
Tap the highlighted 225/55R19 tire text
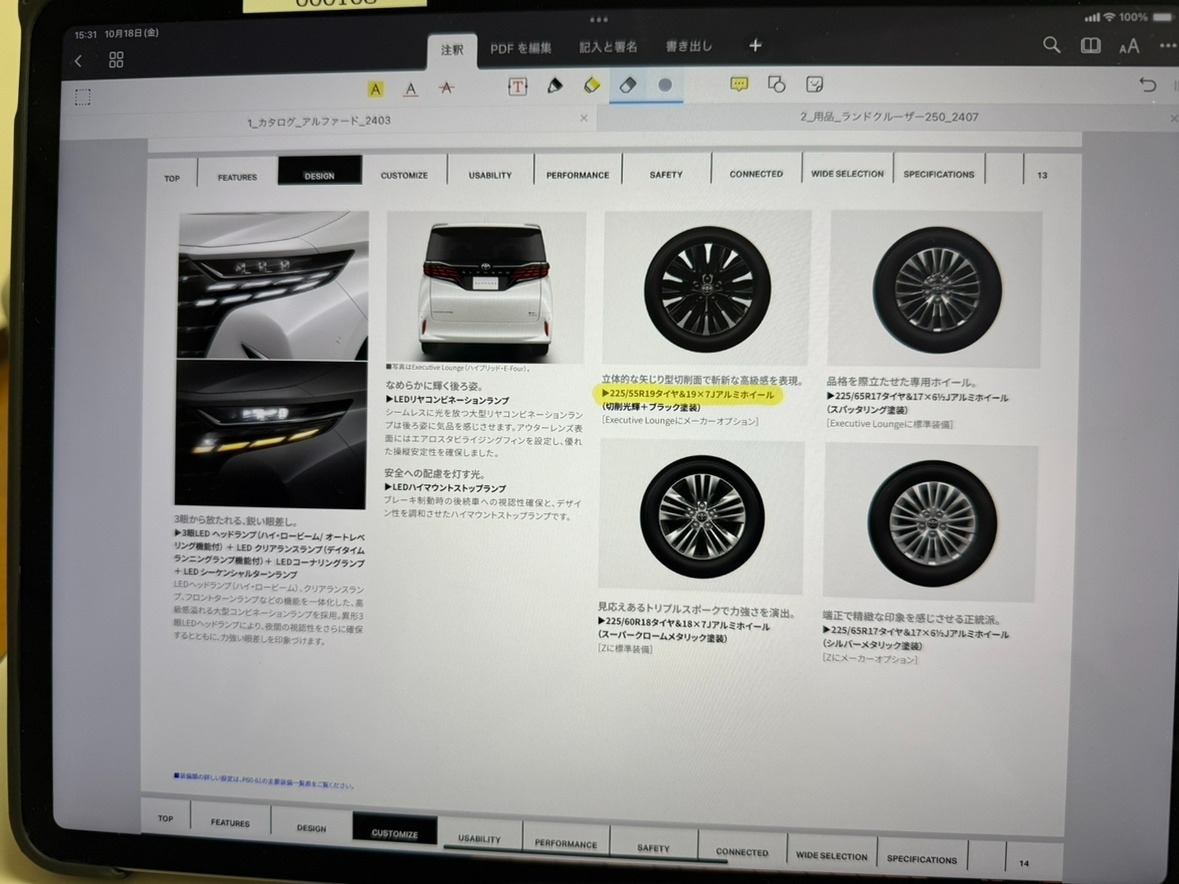(689, 394)
